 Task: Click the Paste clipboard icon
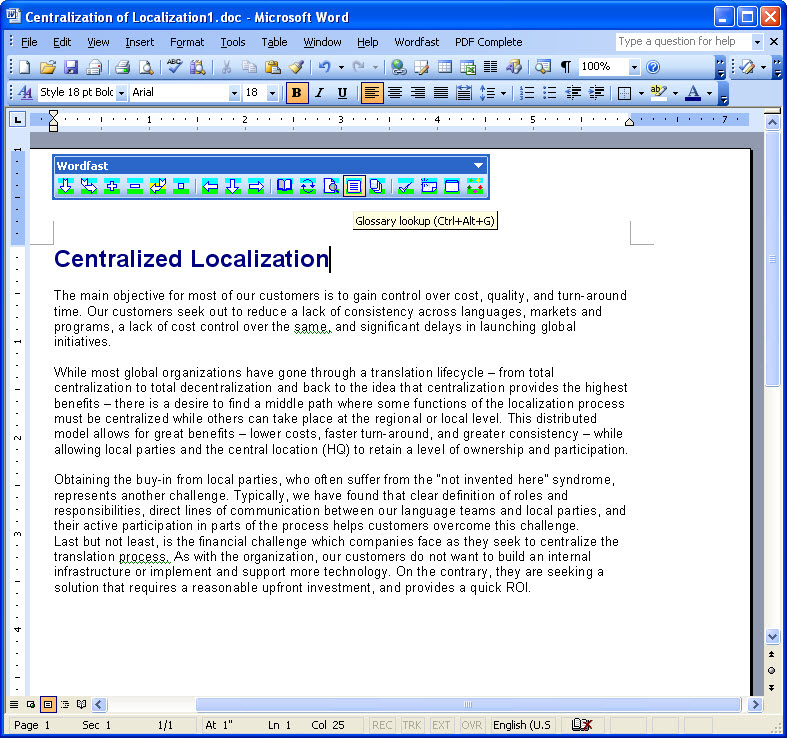(x=273, y=67)
